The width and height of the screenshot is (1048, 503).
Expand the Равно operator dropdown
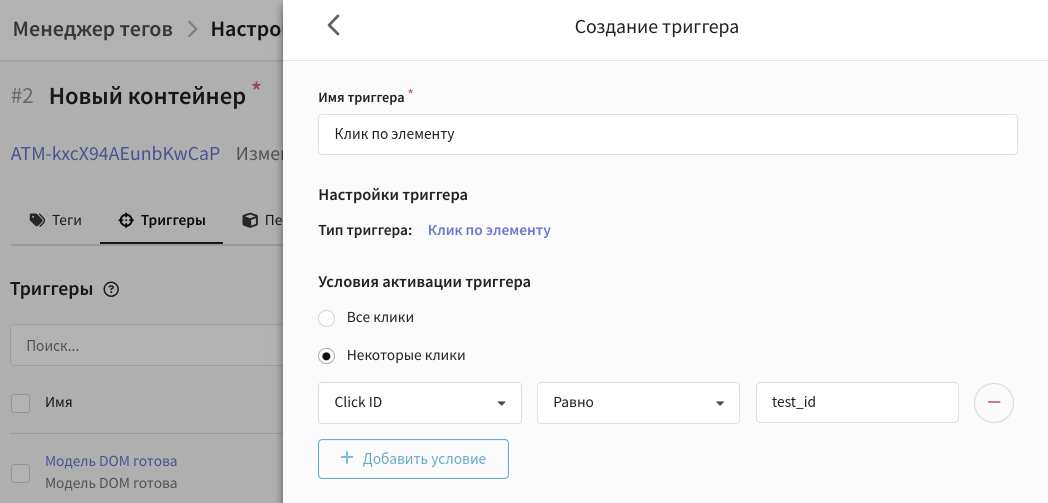pyautogui.click(x=638, y=403)
